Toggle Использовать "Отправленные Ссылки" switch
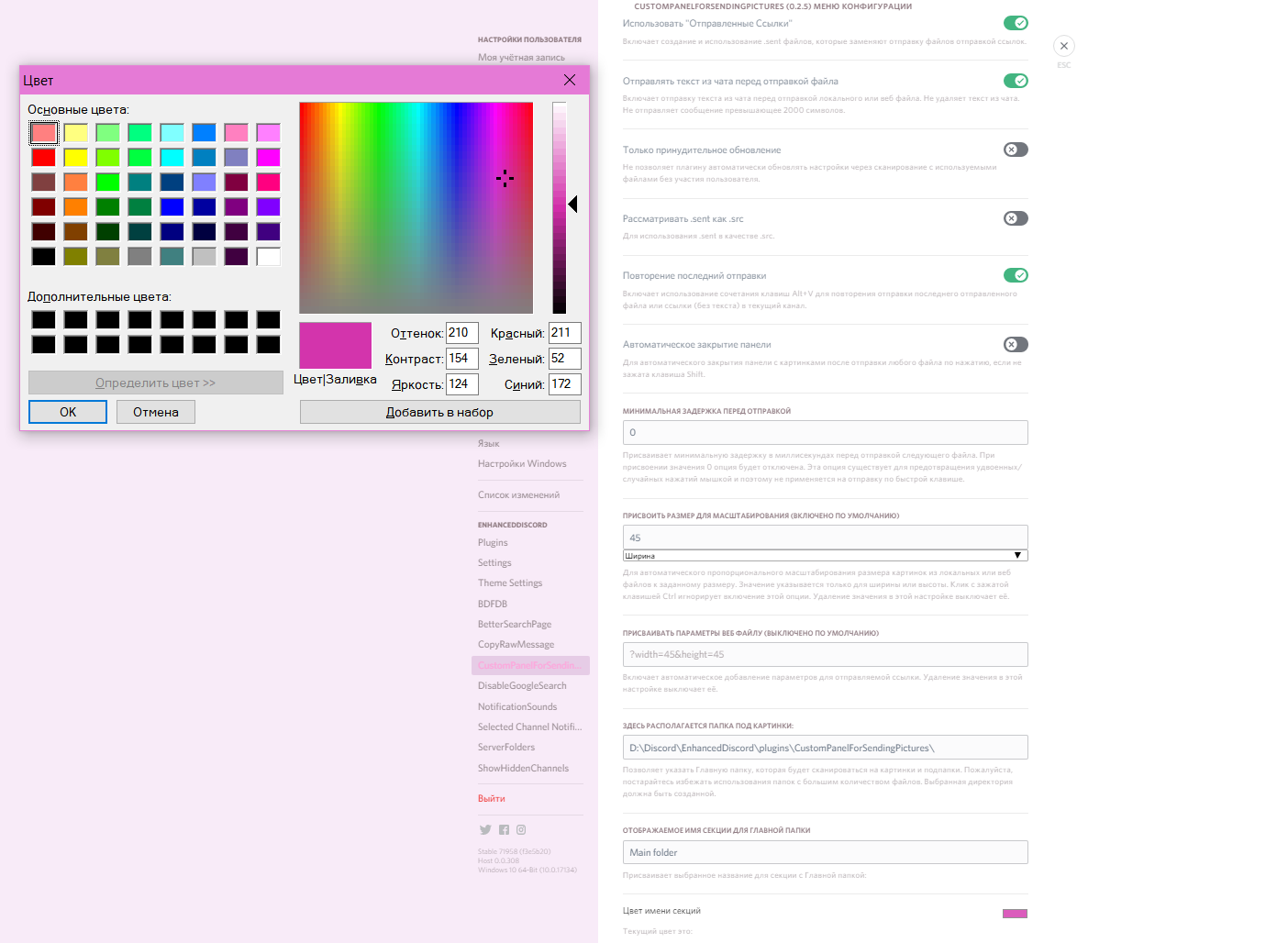 tap(1016, 23)
